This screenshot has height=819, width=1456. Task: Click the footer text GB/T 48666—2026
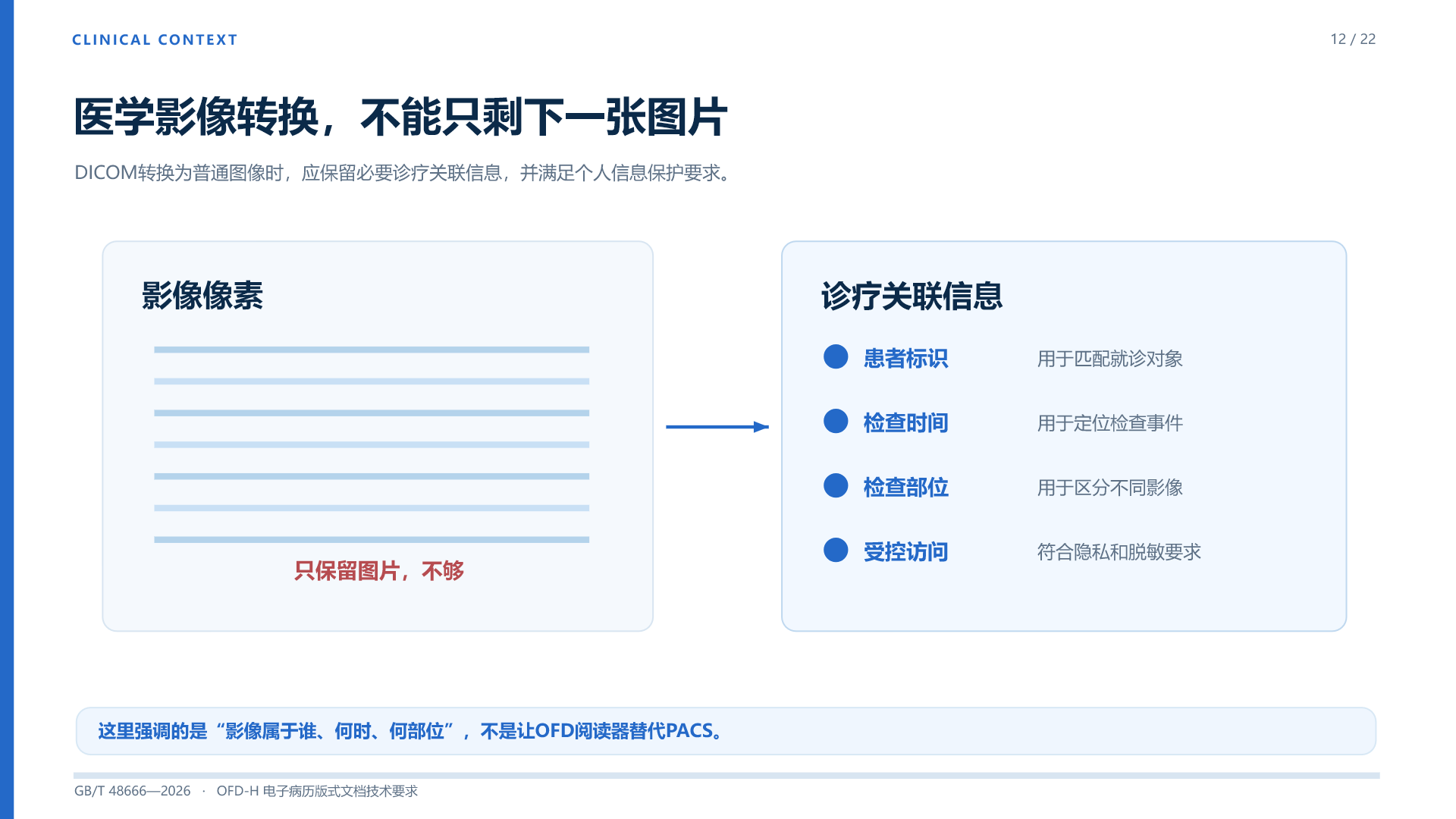point(133,791)
